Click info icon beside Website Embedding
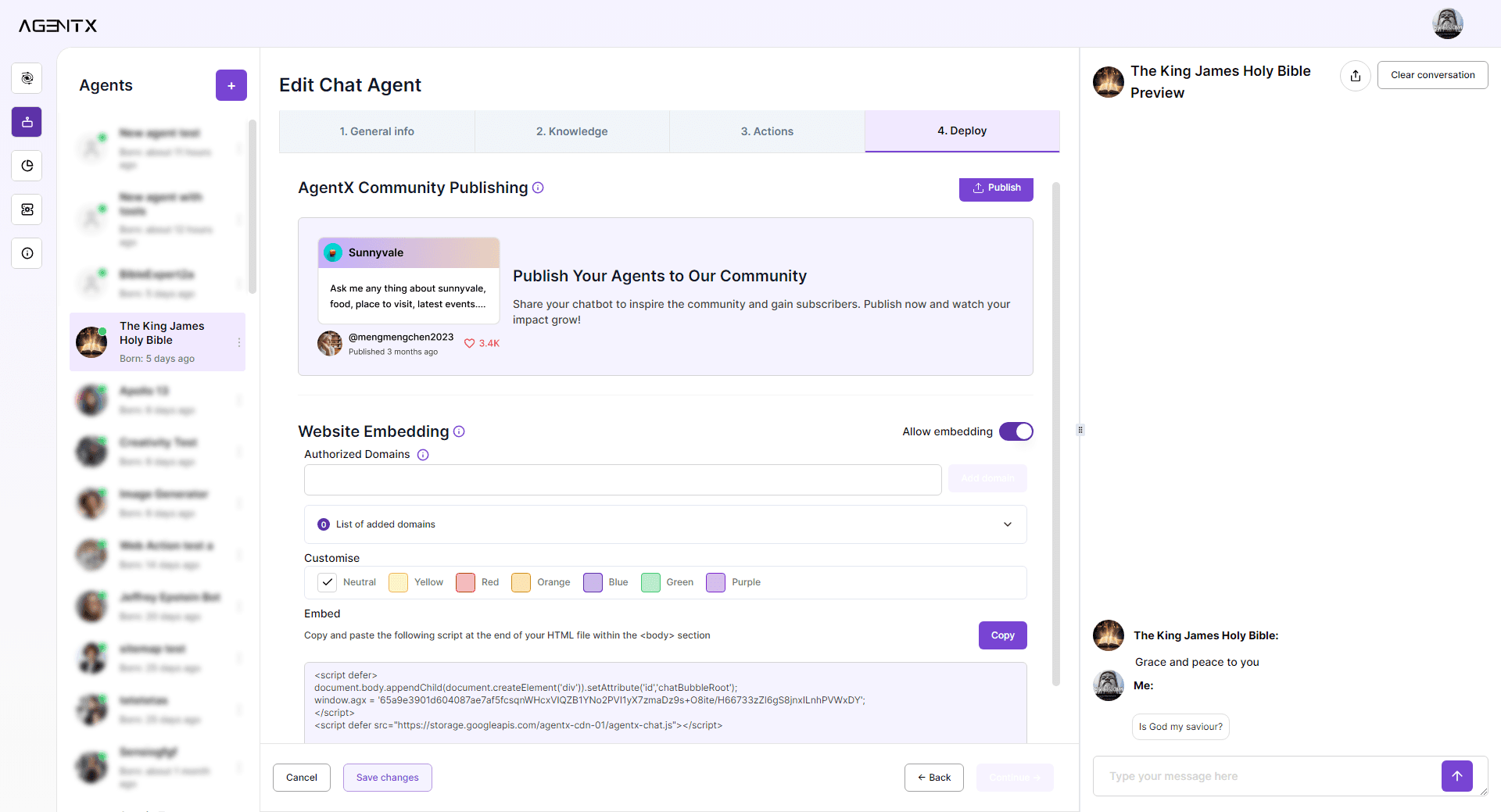This screenshot has height=812, width=1501. (459, 431)
